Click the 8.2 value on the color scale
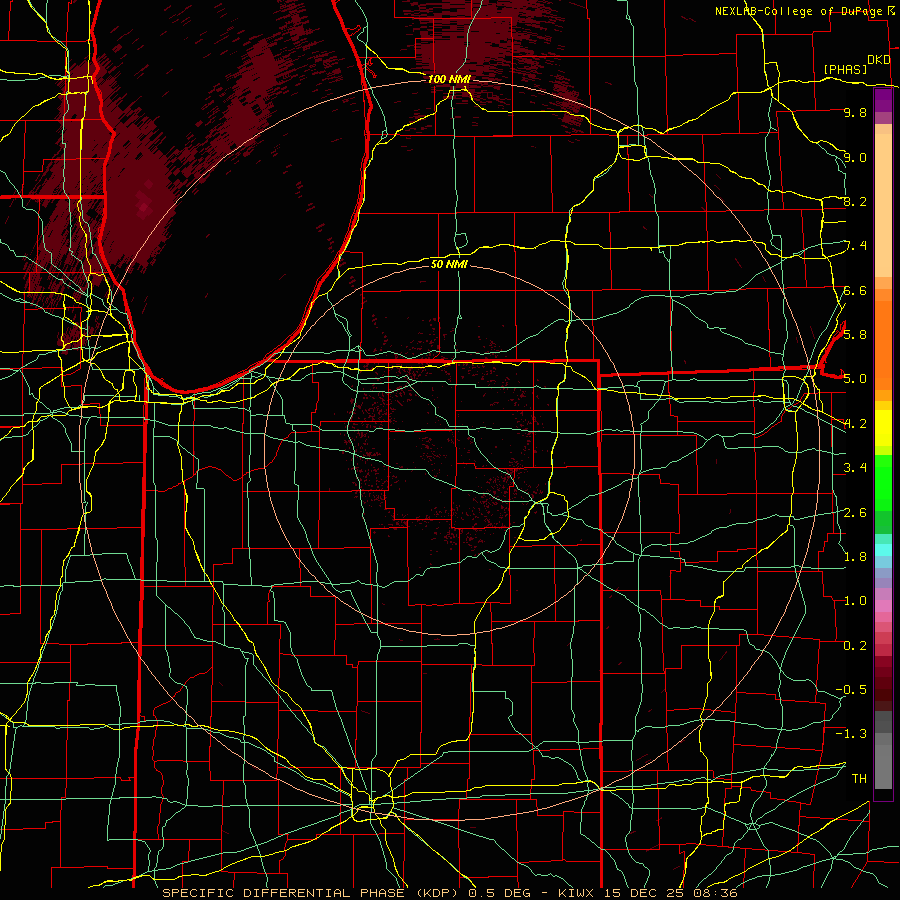 855,201
